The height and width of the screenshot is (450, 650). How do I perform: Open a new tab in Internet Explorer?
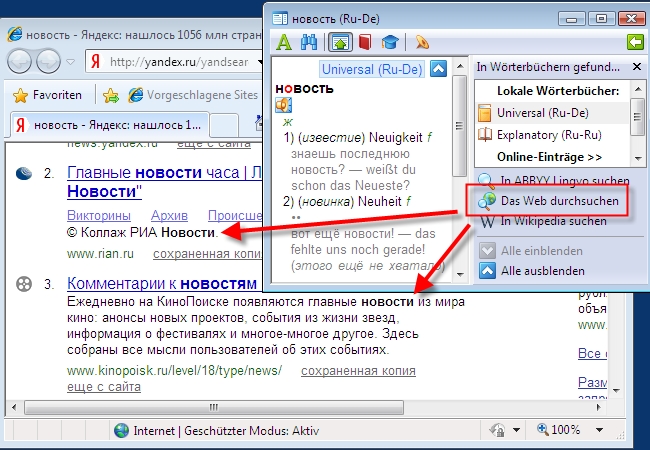[x=224, y=125]
